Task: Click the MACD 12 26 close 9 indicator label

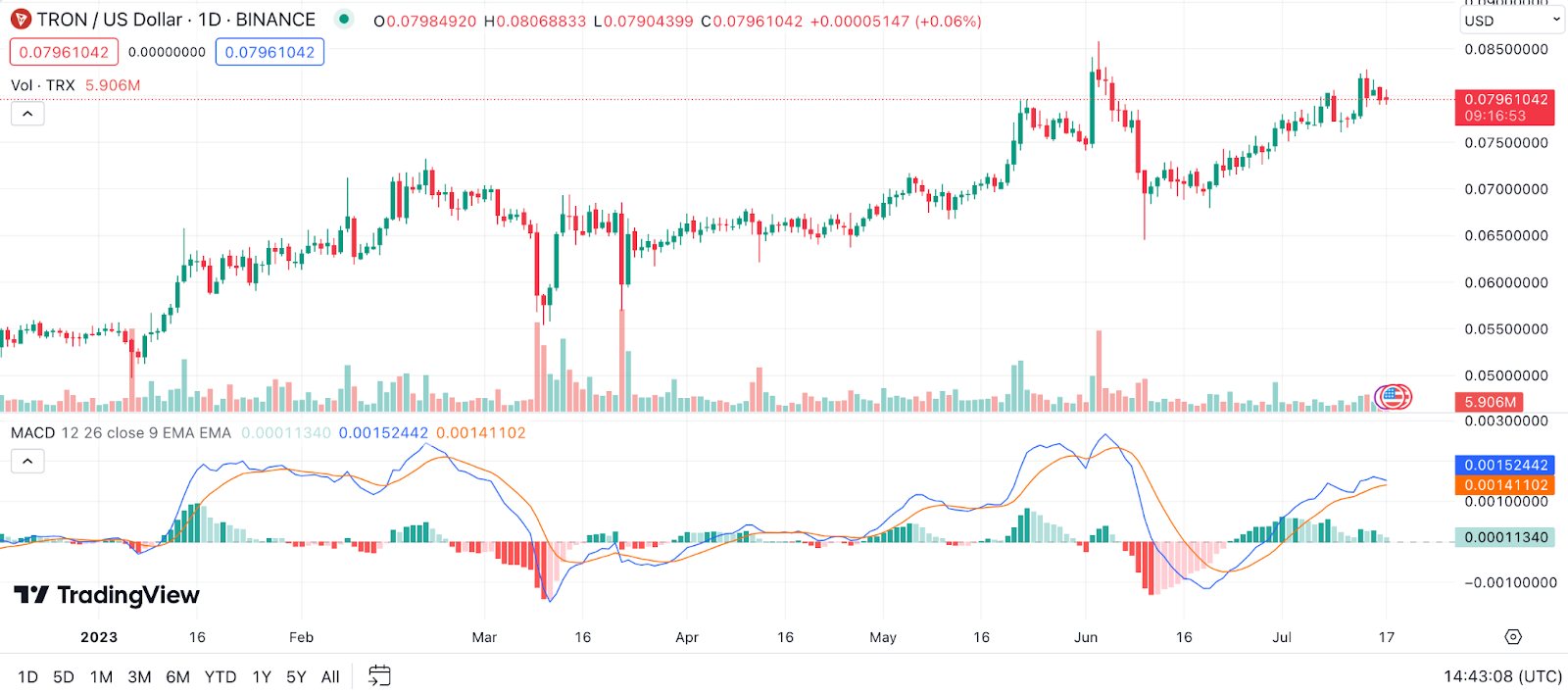Action: pos(121,432)
